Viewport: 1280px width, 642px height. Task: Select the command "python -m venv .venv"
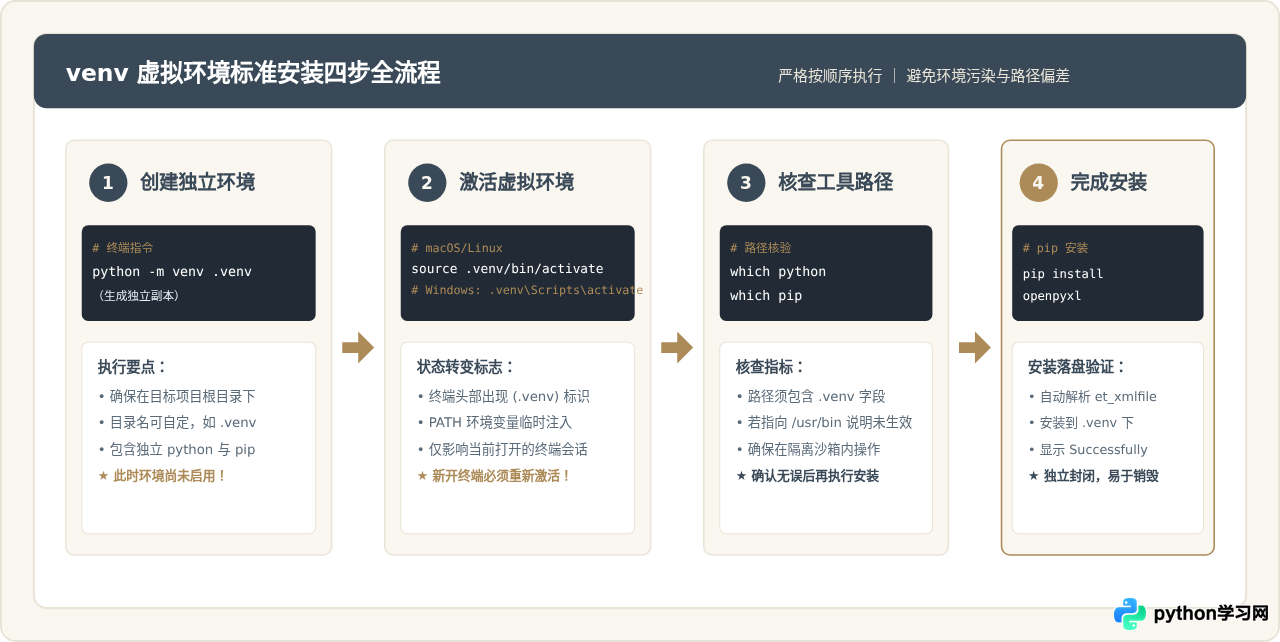172,271
